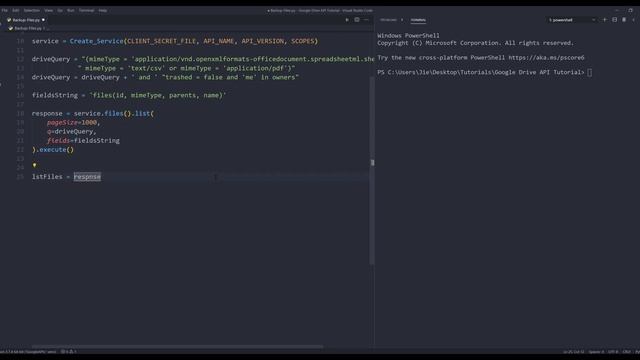
Task: Switch to the Terminal panel tab
Action: 418,20
